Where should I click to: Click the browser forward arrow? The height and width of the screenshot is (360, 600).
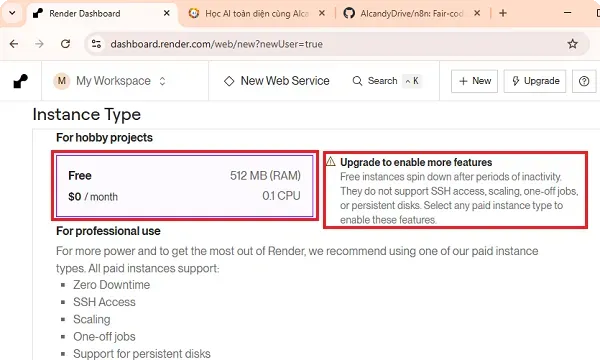point(39,44)
